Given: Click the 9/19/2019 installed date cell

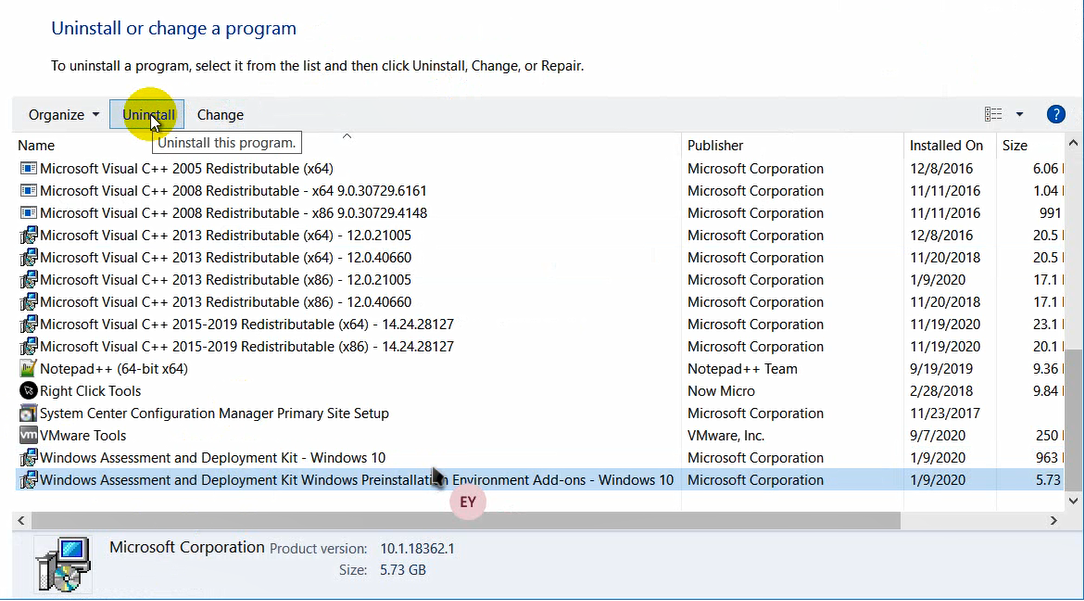Looking at the screenshot, I should pos(941,369).
